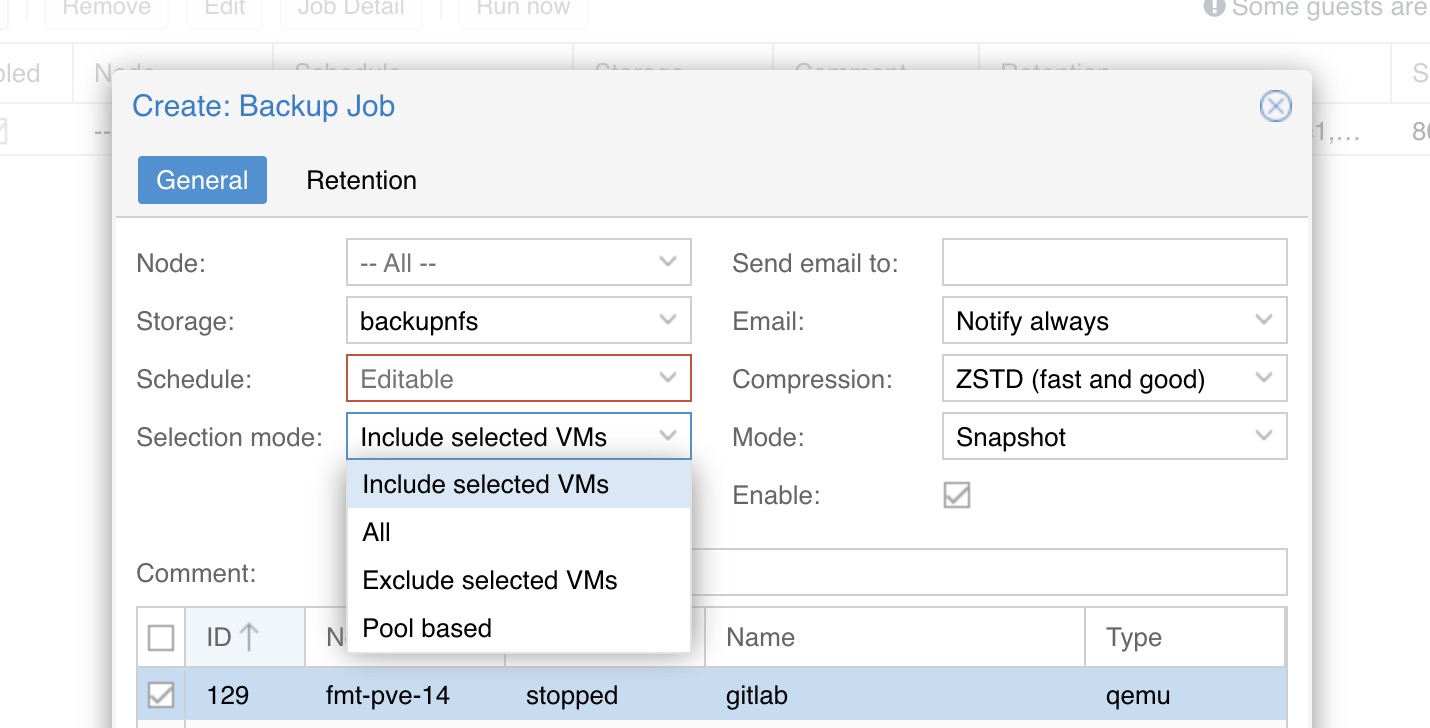Select the General tab
1430x728 pixels.
click(x=202, y=180)
